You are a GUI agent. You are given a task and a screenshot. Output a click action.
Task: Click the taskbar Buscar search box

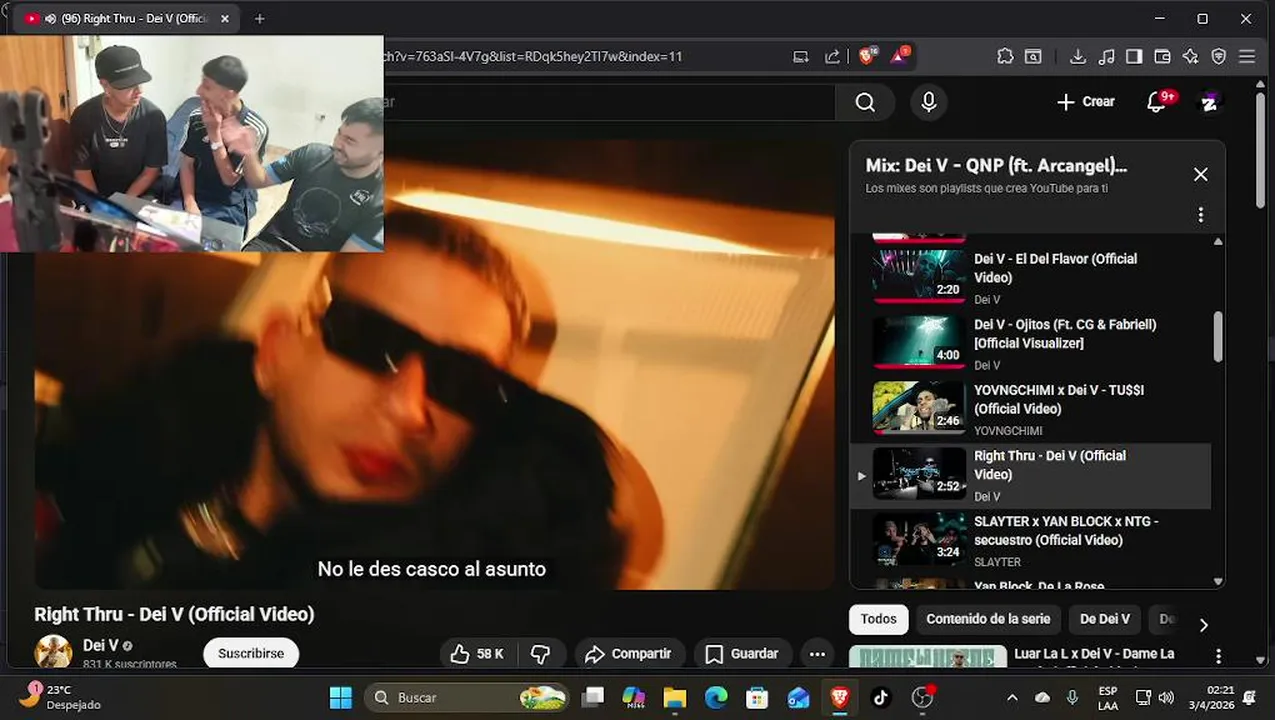[x=467, y=697]
